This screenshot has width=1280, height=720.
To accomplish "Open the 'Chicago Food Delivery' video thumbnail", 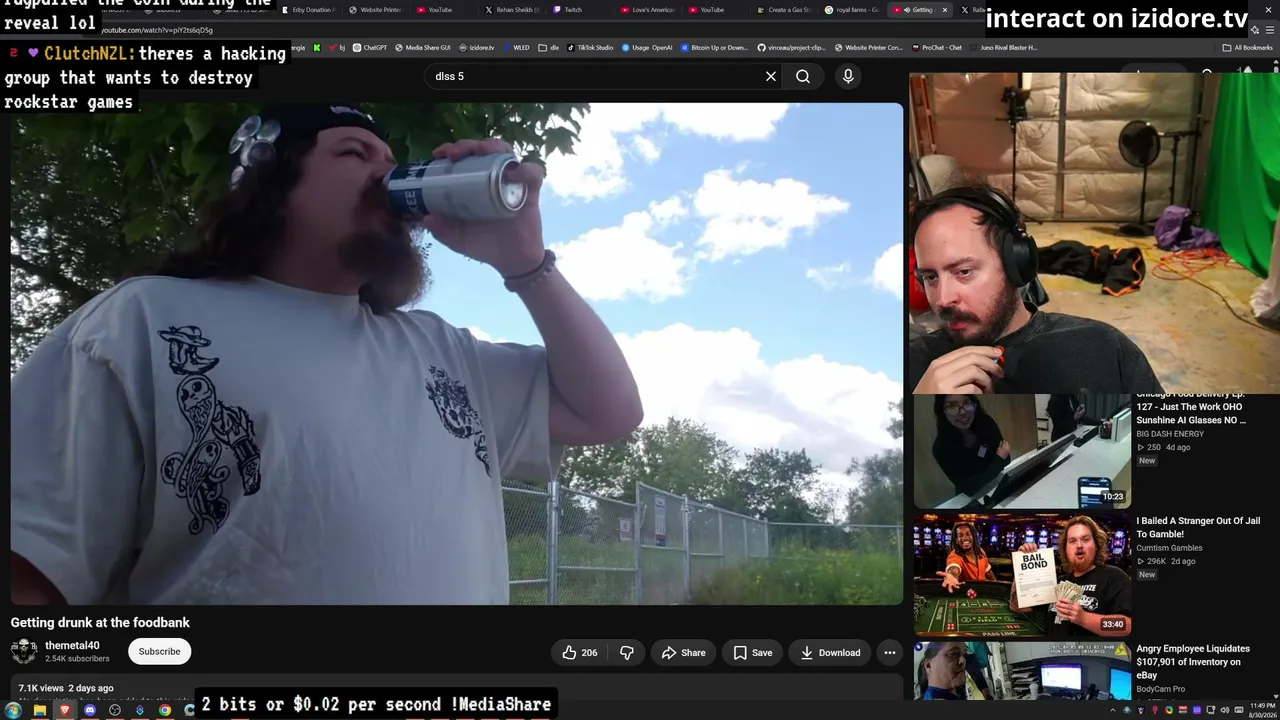I will 1022,451.
